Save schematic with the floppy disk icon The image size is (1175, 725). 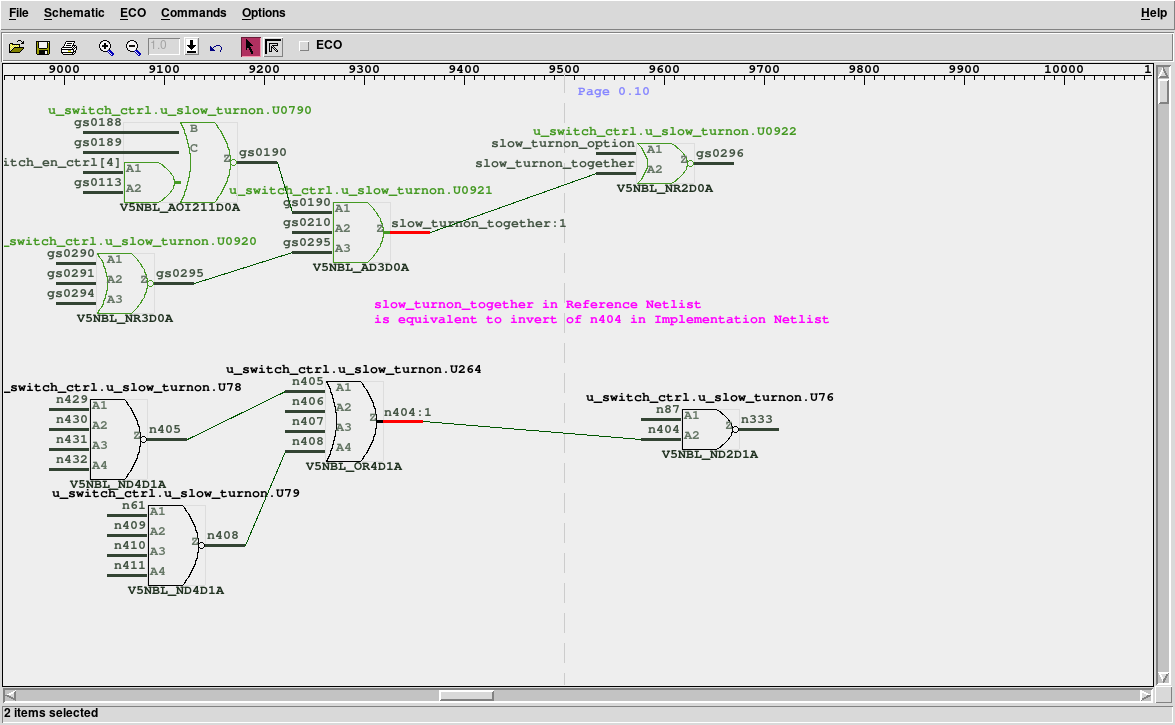point(43,47)
